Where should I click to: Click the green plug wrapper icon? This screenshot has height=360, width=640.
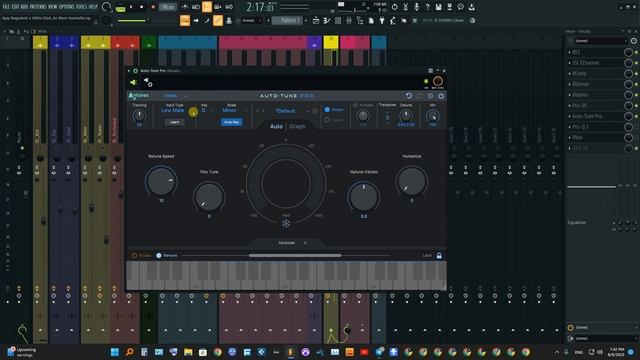pos(133,82)
